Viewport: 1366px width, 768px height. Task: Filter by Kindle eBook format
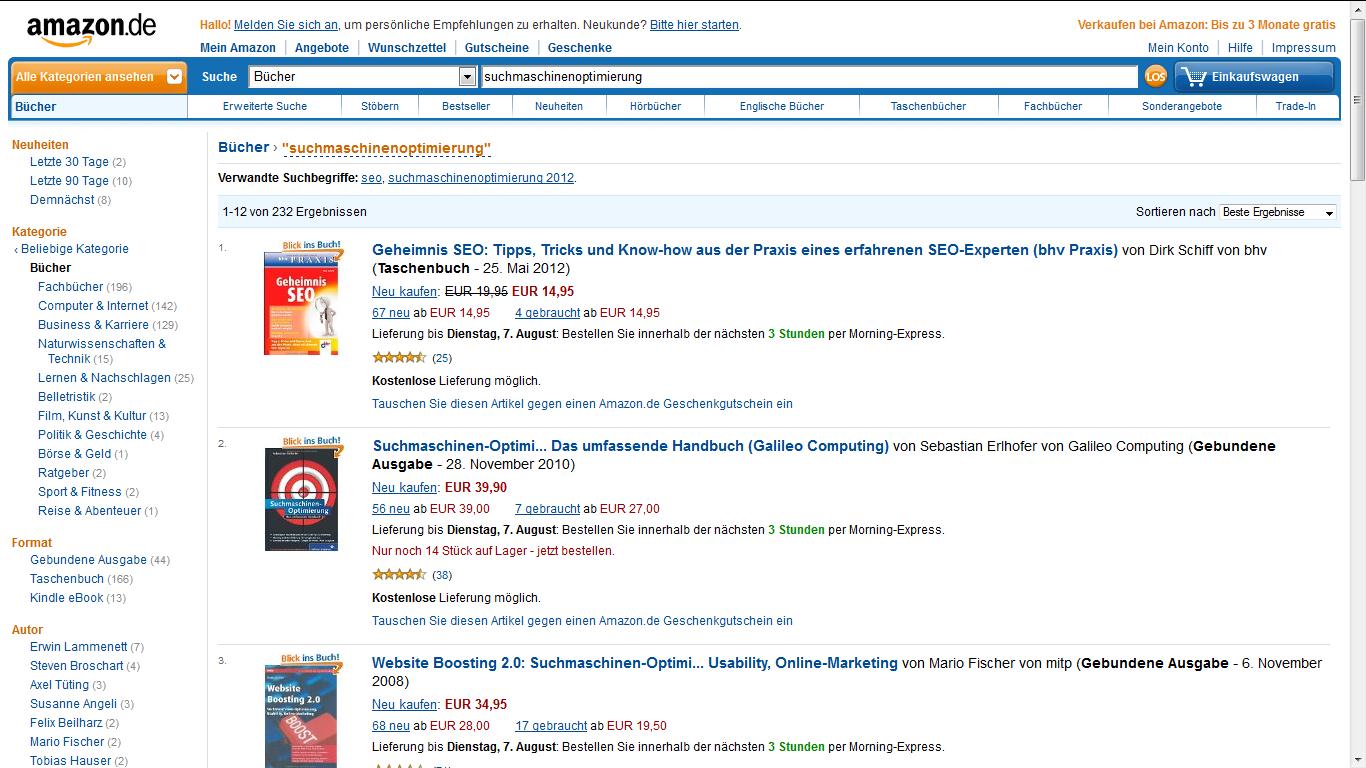click(67, 598)
